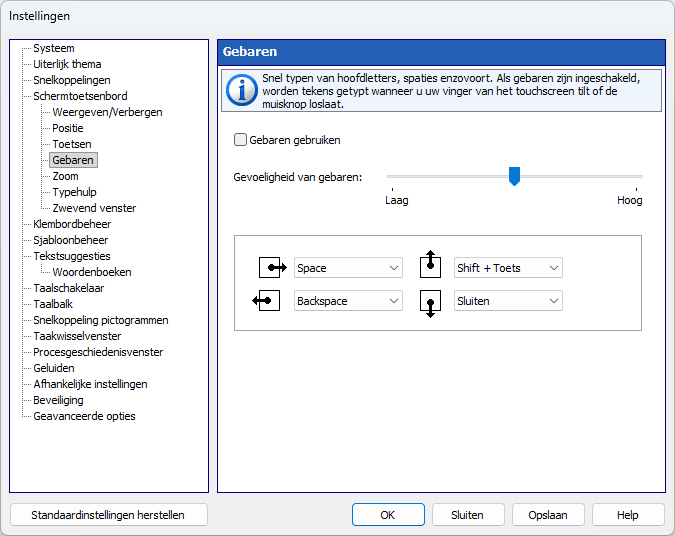Image resolution: width=675 pixels, height=536 pixels.
Task: Click the swipe-left gesture icon
Action: tap(266, 301)
